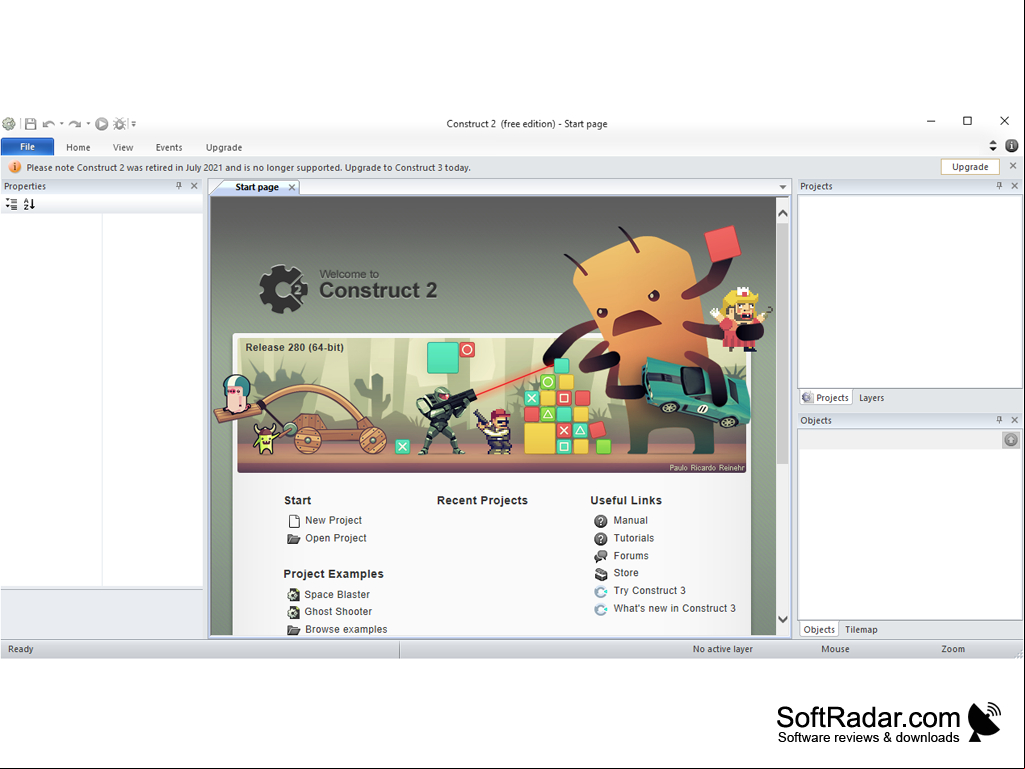This screenshot has width=1025, height=769.
Task: Click the start page vertical scrollbar thumb
Action: click(782, 344)
